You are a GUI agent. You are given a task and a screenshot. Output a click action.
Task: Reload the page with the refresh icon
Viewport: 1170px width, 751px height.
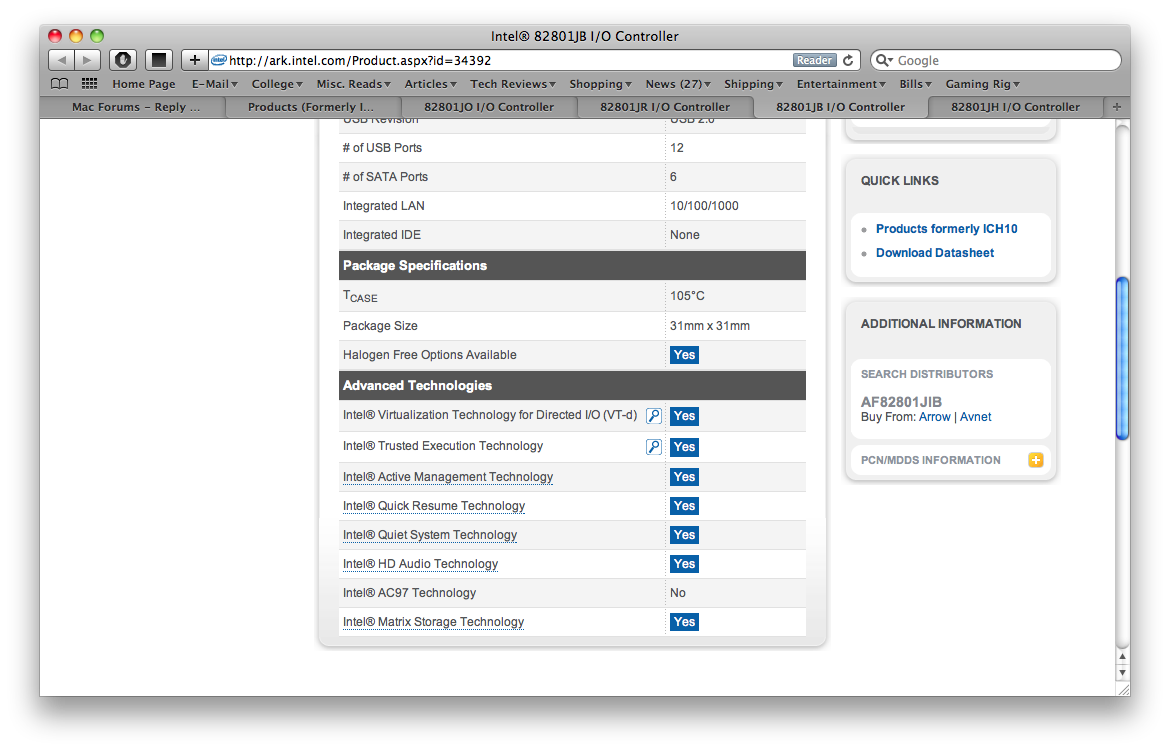[x=848, y=60]
